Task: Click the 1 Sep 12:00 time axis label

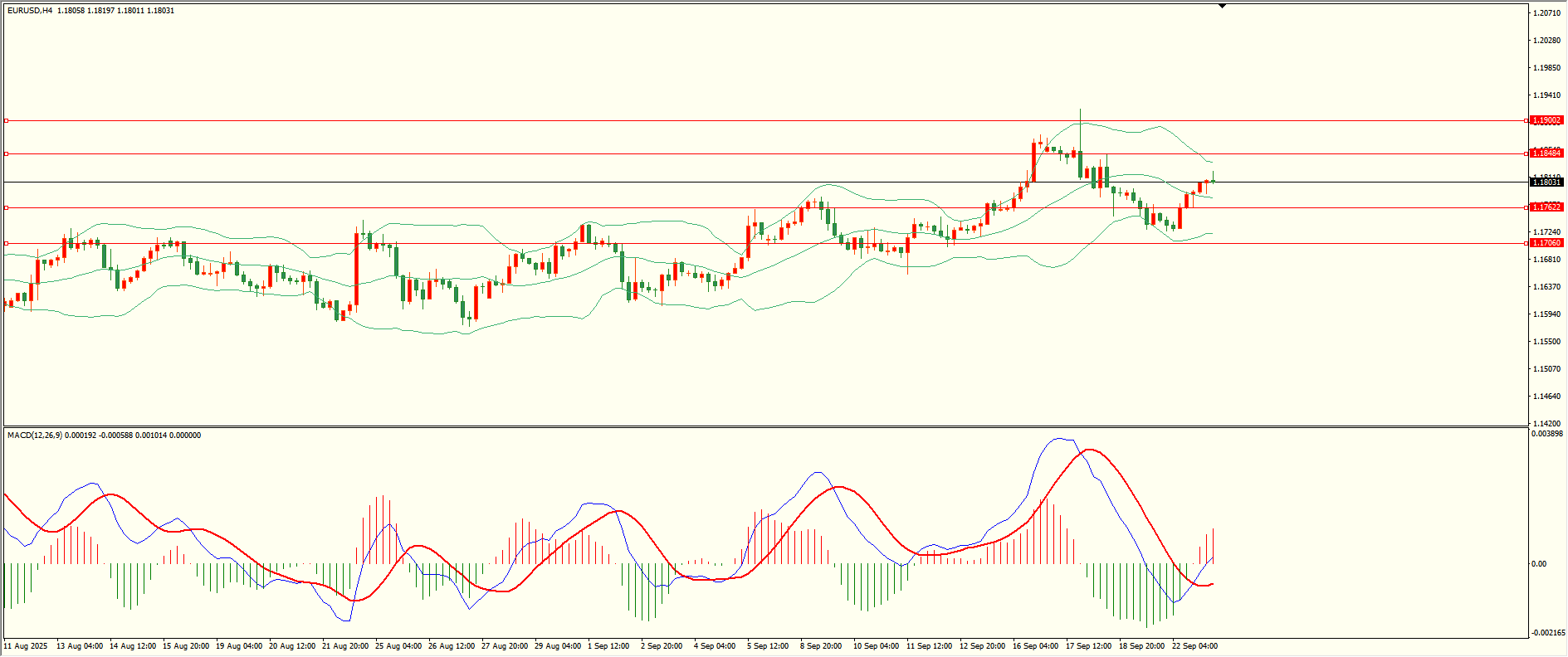Action: pos(608,646)
